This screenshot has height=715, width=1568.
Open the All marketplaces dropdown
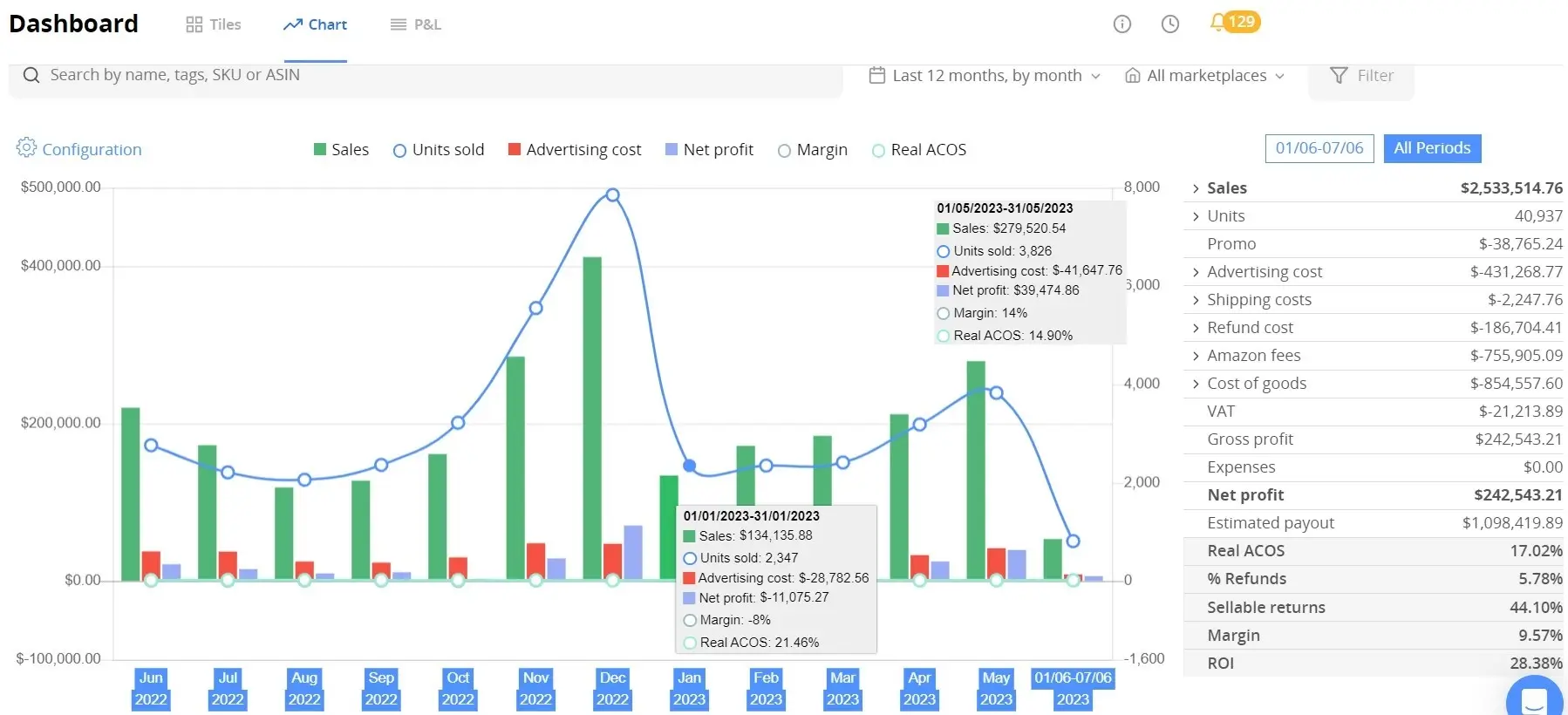1204,76
